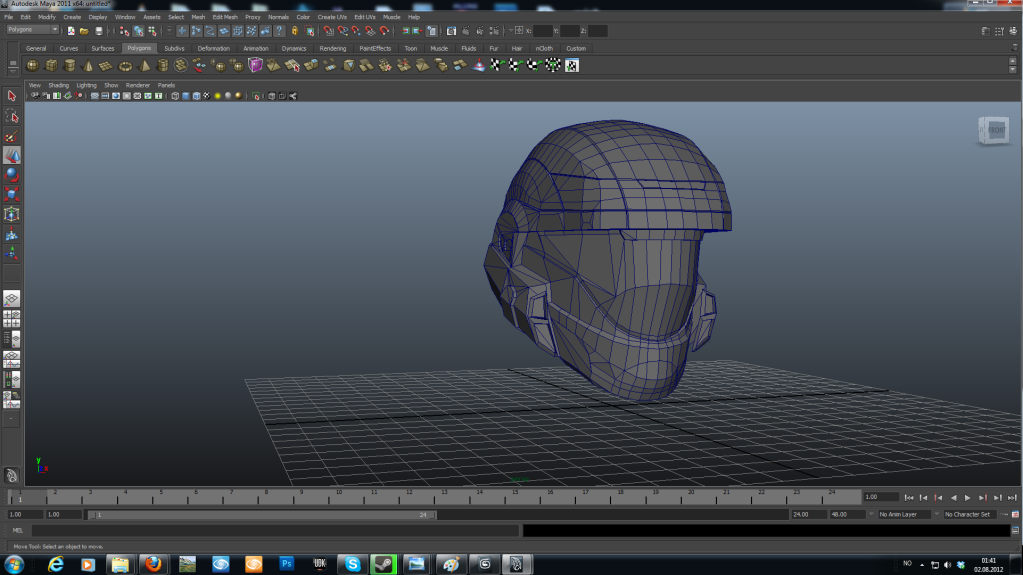The width and height of the screenshot is (1023, 575).
Task: Click the open scene folder icon
Action: pos(84,31)
